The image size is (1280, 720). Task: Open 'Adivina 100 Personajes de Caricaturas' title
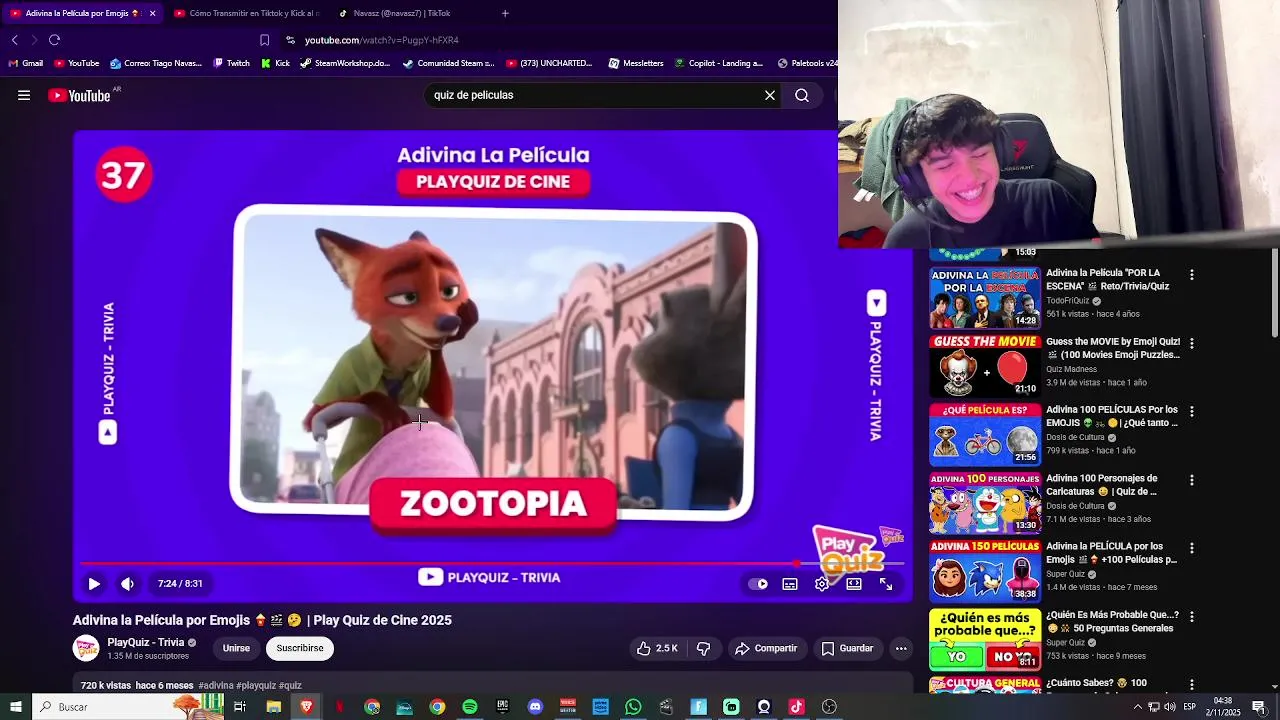coord(1101,485)
